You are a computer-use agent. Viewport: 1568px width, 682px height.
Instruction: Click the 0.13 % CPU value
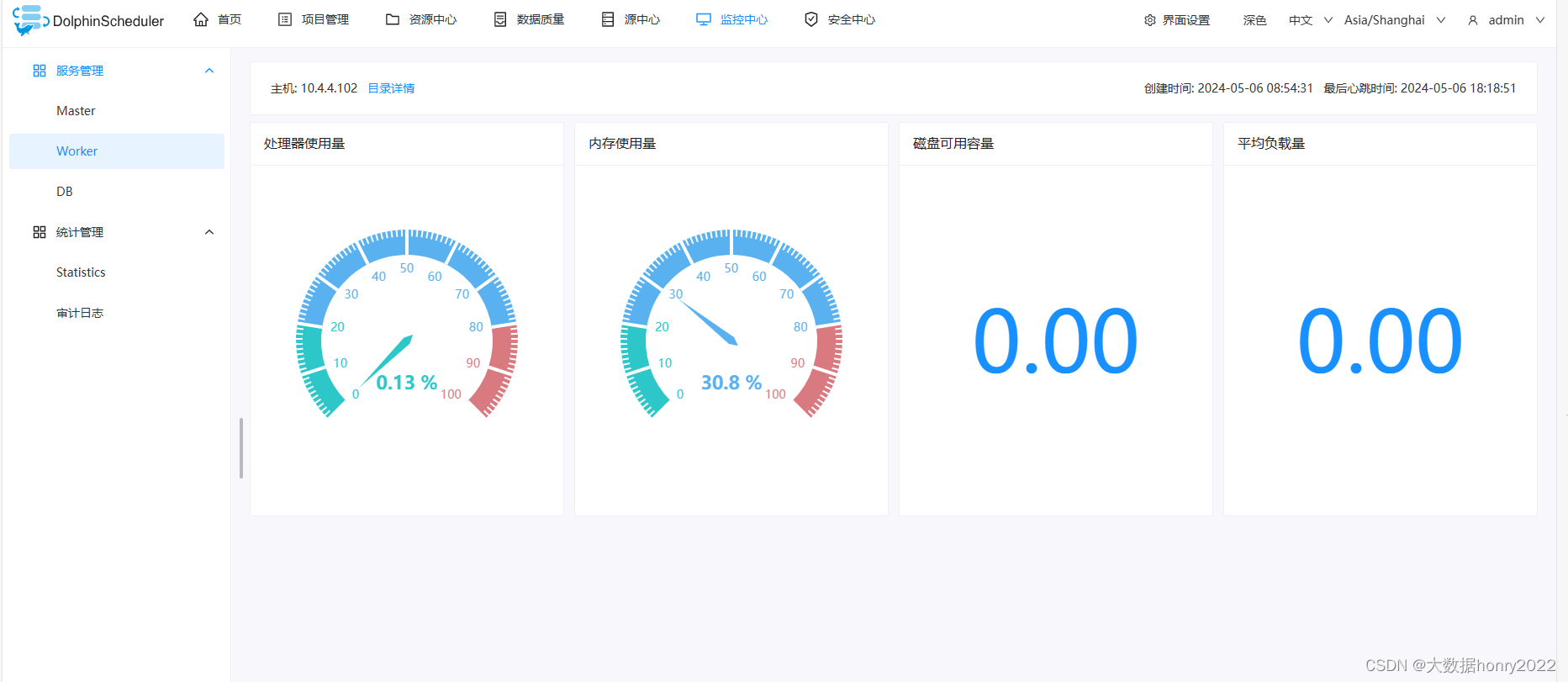(x=407, y=383)
